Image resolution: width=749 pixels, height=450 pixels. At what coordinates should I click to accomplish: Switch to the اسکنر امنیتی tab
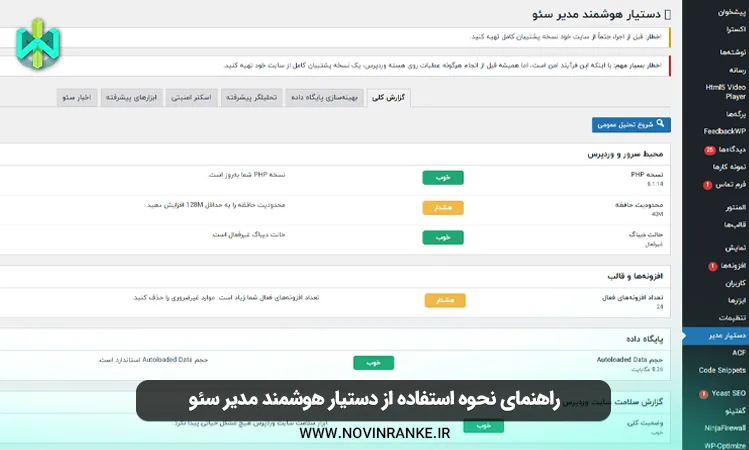click(x=191, y=97)
